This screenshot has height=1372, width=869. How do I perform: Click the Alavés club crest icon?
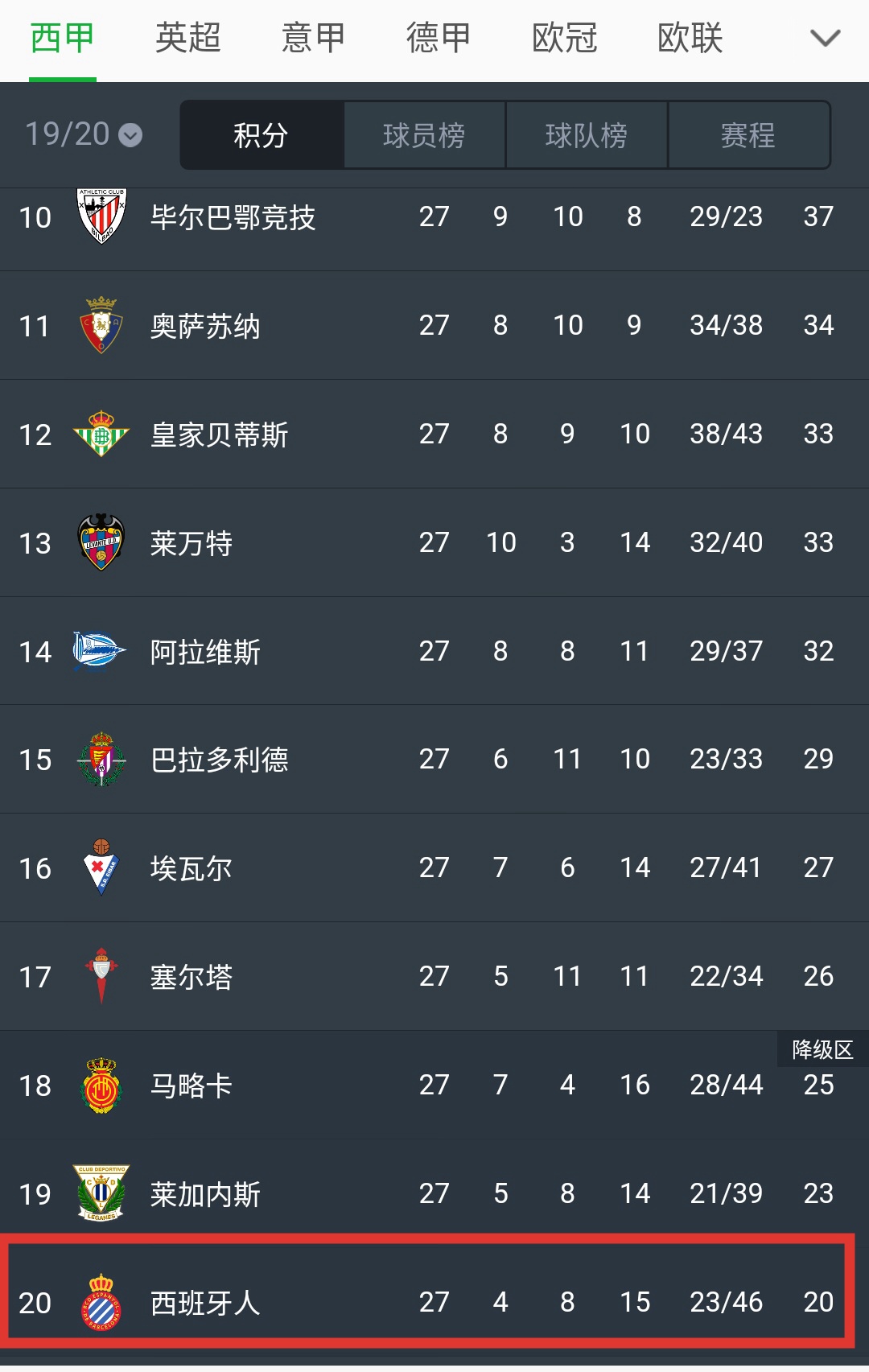pos(102,651)
